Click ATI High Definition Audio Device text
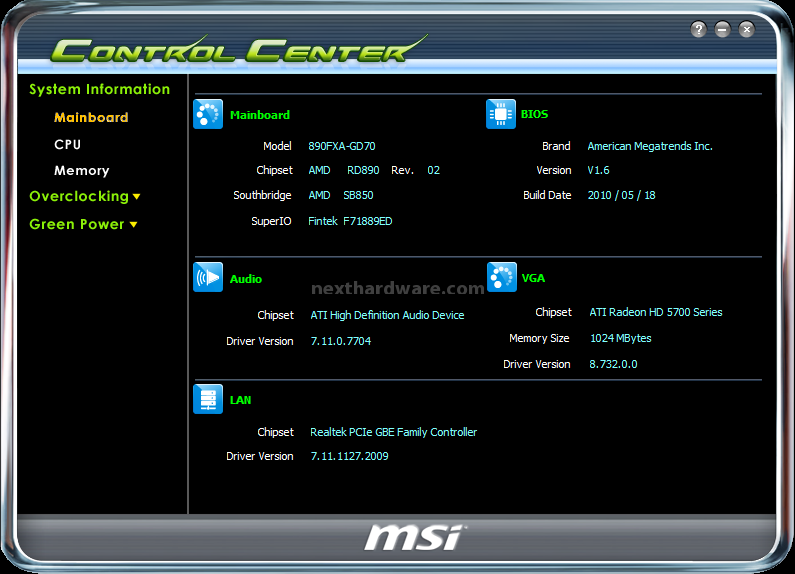This screenshot has width=795, height=574. coord(387,315)
